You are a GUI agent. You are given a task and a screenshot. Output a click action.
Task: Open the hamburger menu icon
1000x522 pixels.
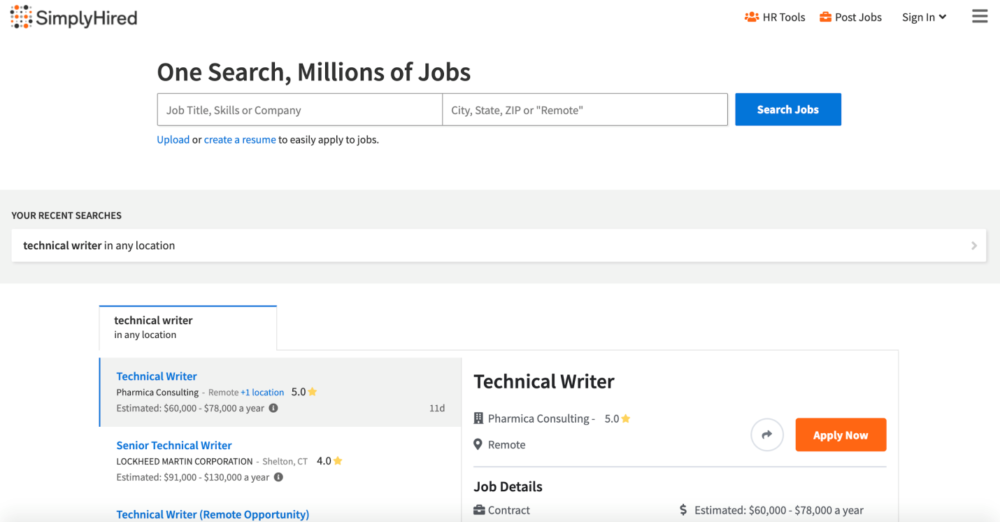[x=980, y=16]
